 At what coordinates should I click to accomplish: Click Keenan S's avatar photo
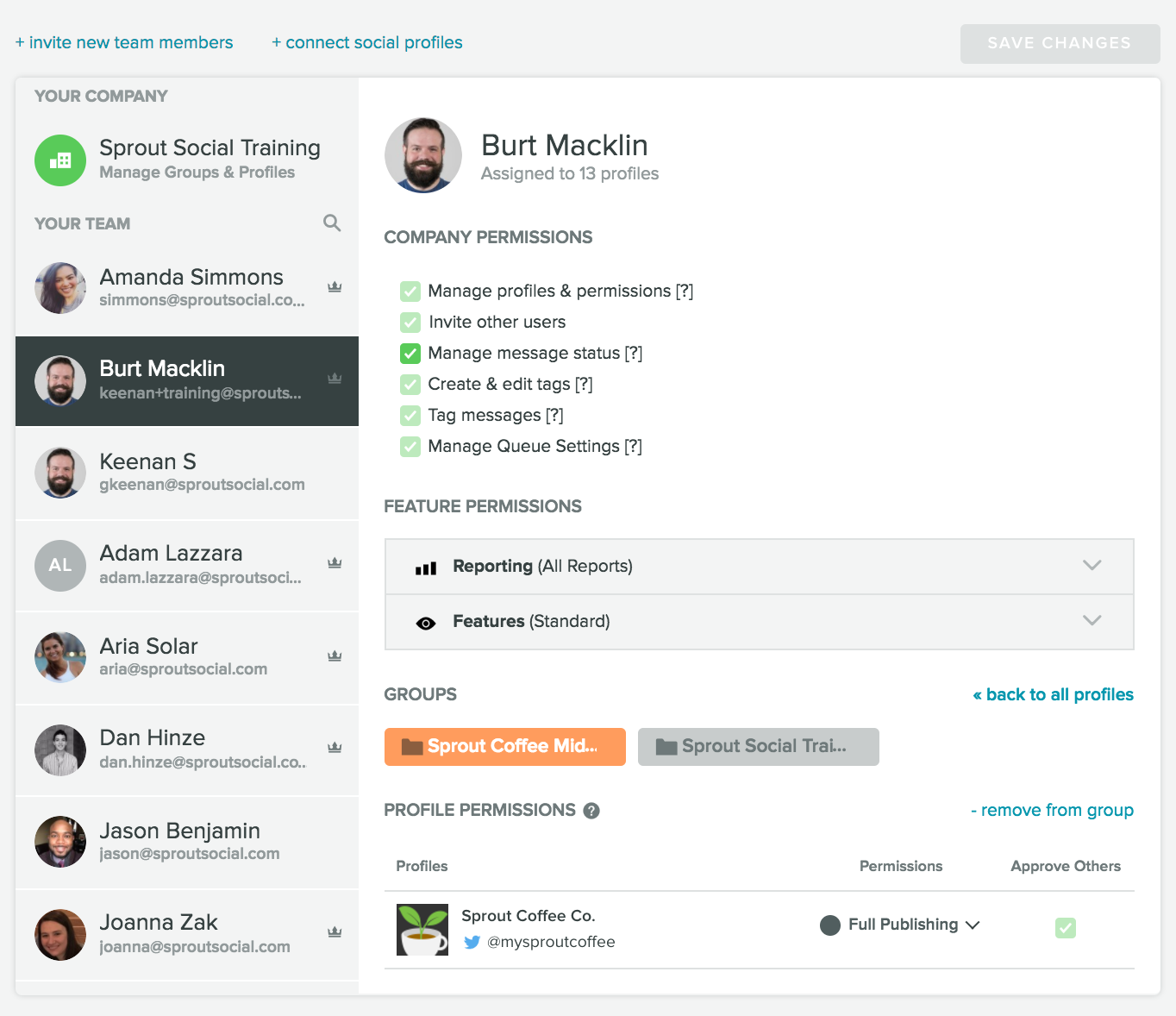60,473
